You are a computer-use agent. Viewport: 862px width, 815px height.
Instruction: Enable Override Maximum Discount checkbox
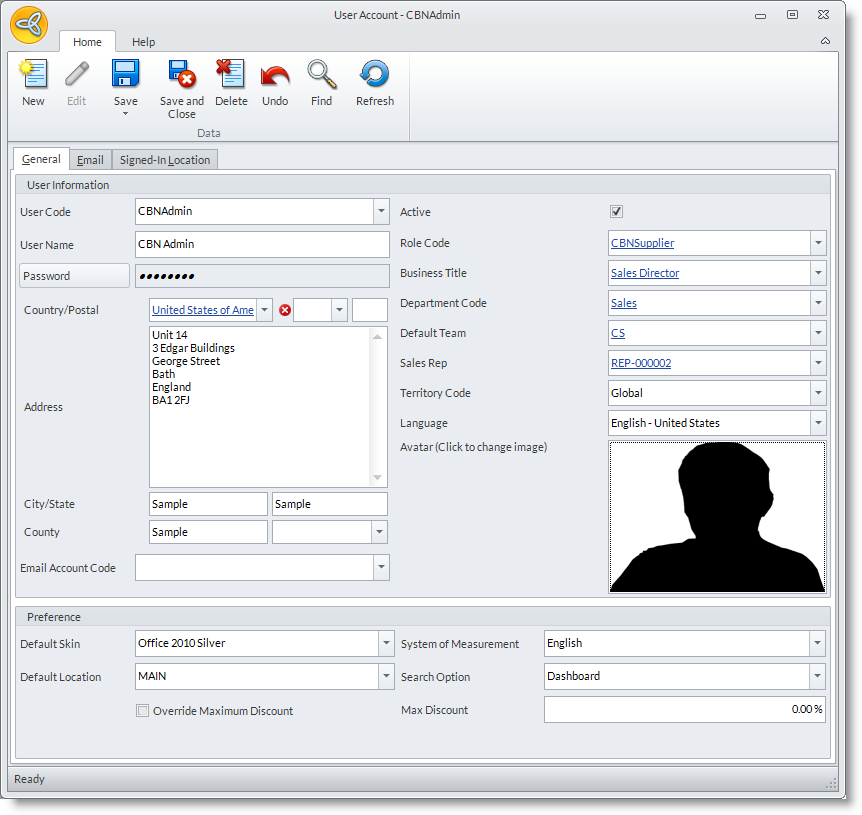pyautogui.click(x=143, y=711)
